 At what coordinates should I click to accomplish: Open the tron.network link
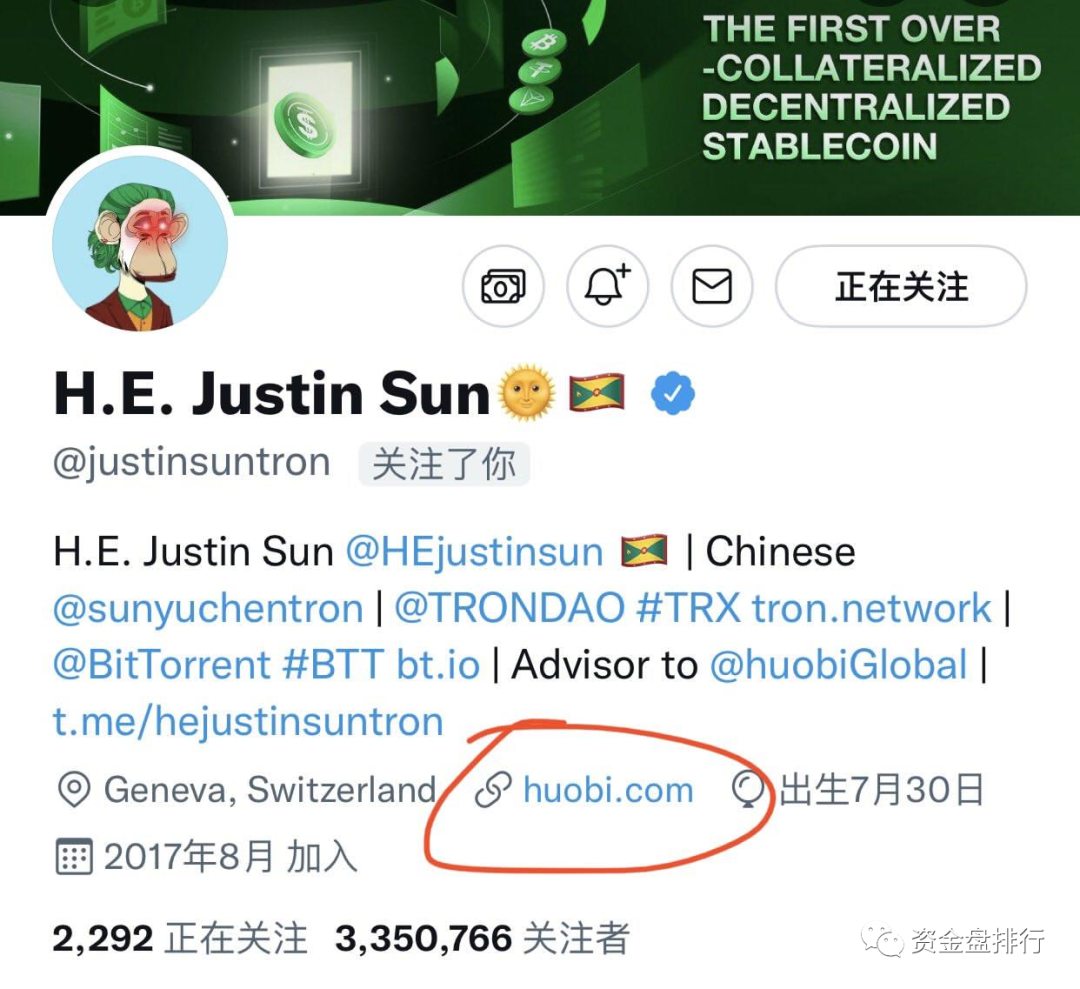coord(871,608)
